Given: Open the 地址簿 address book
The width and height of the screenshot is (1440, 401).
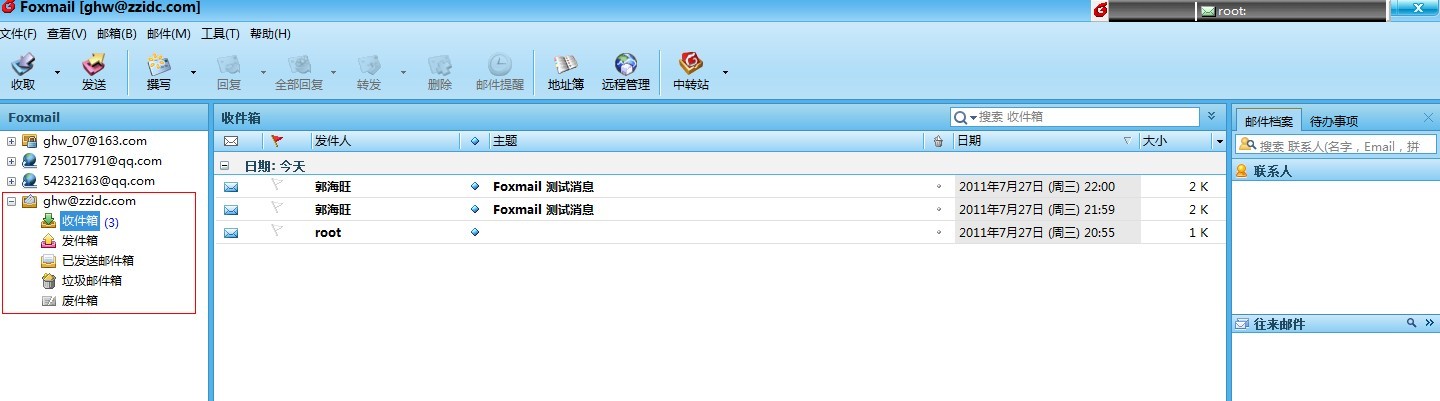Looking at the screenshot, I should 566,72.
